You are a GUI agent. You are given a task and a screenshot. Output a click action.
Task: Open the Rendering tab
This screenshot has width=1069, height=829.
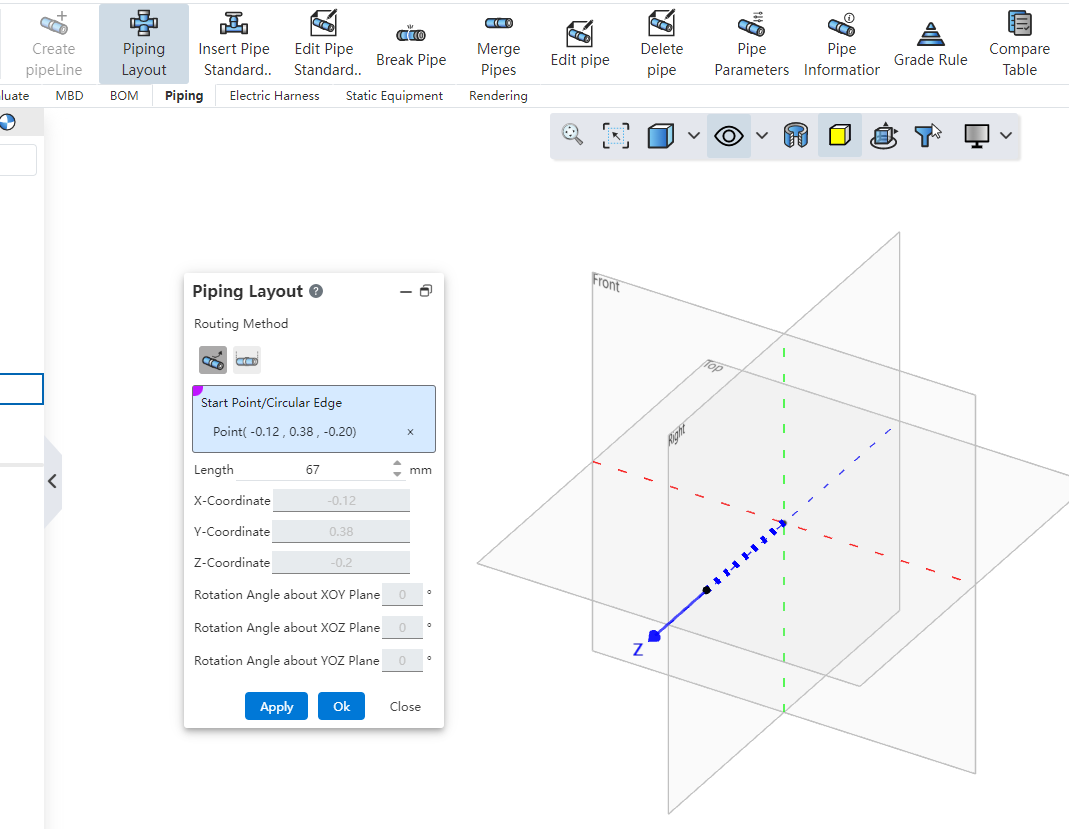coord(497,95)
